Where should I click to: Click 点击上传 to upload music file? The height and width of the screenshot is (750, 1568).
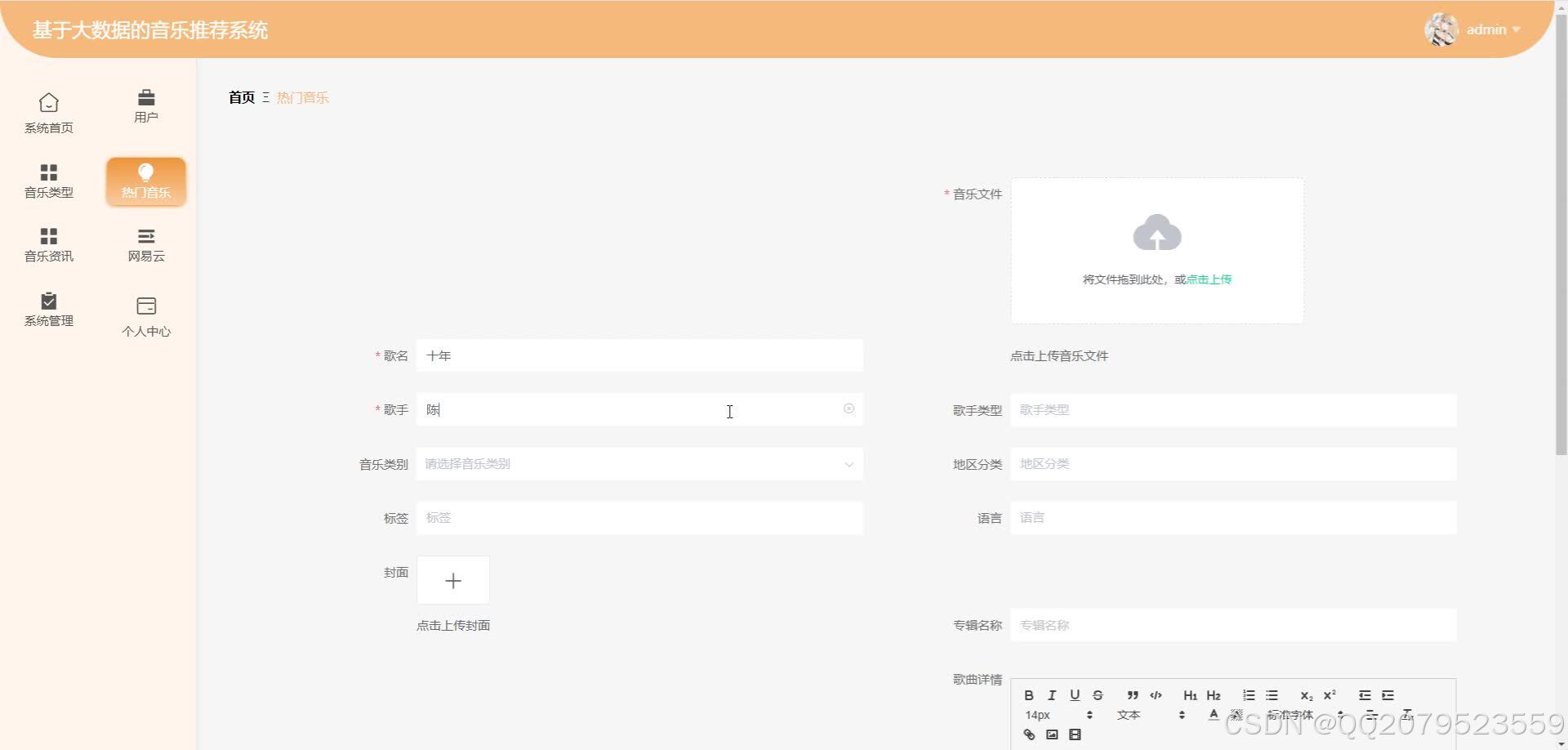coord(1207,279)
